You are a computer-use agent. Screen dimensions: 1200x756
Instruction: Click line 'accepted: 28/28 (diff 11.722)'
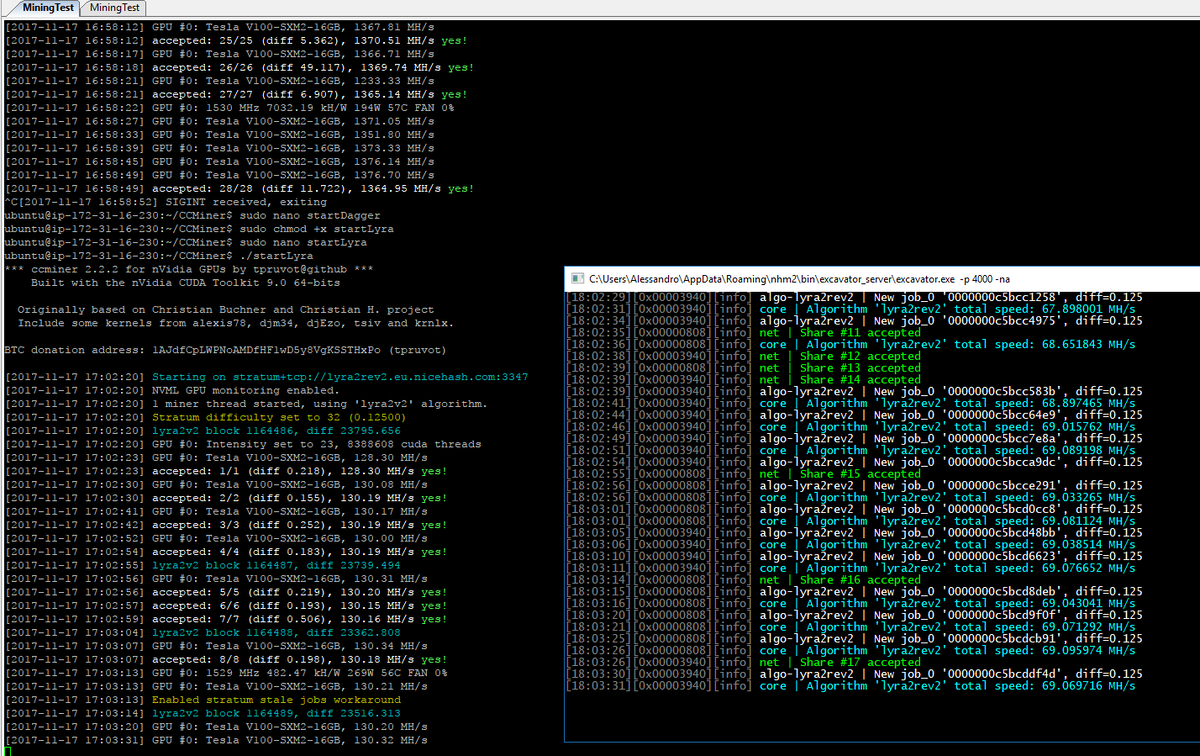[x=239, y=188]
